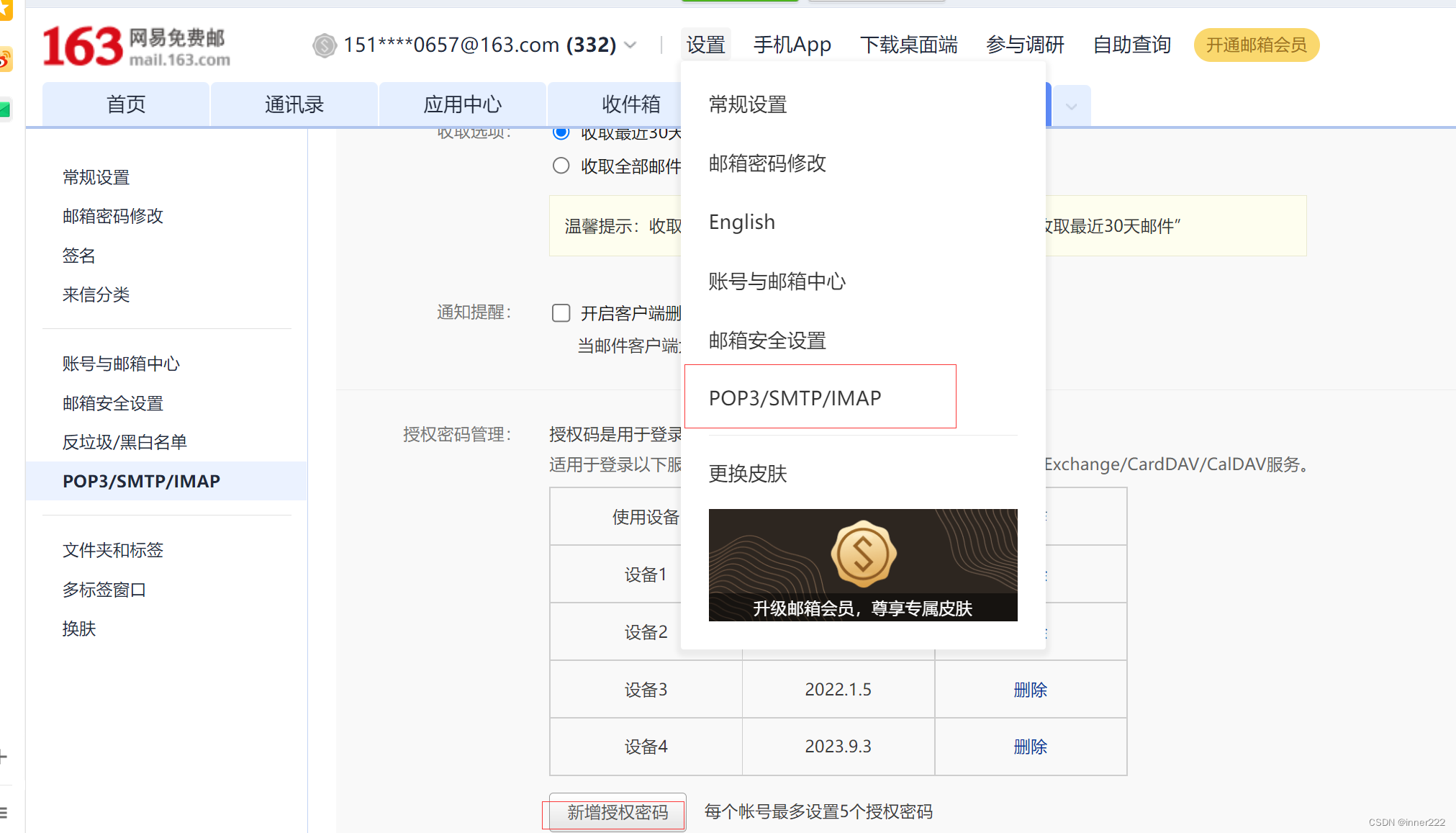This screenshot has width=1456, height=833.
Task: Click 升级邮箱会员 membership skin thumbnail
Action: (862, 564)
